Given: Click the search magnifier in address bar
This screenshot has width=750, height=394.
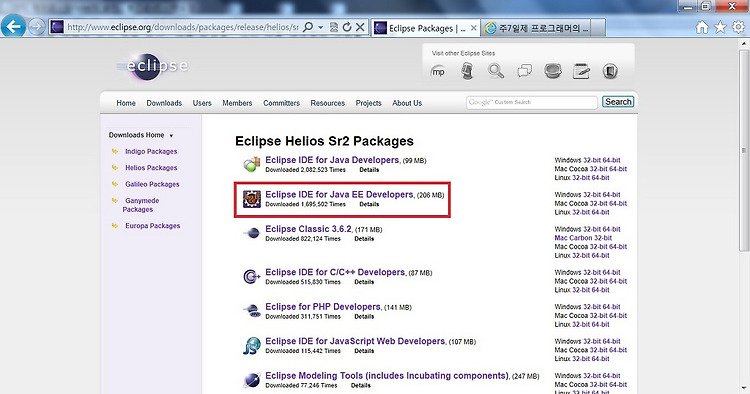Looking at the screenshot, I should [x=309, y=27].
